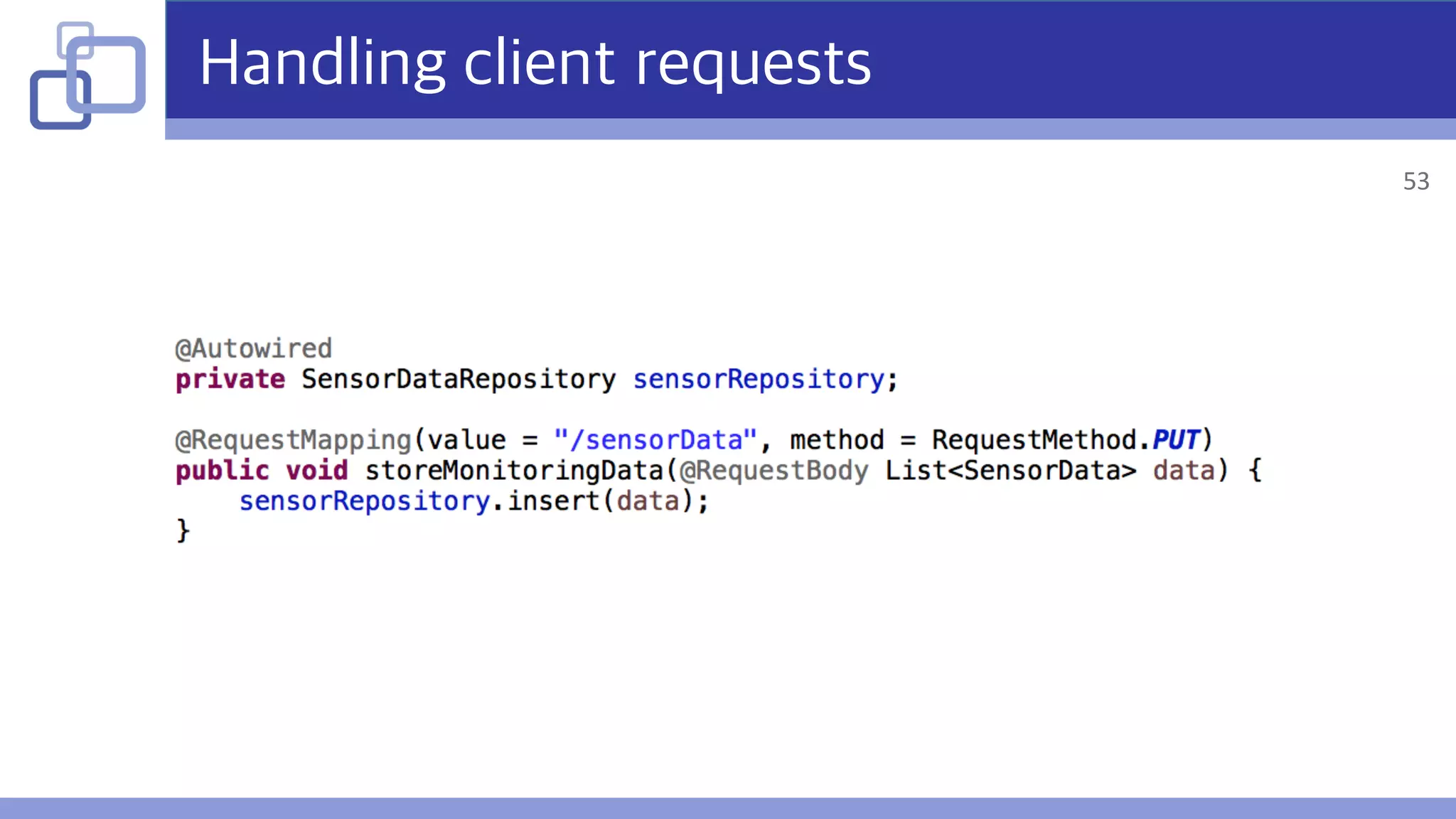Click the List<SensorData> parameter type
This screenshot has height=819, width=1456.
(1011, 470)
